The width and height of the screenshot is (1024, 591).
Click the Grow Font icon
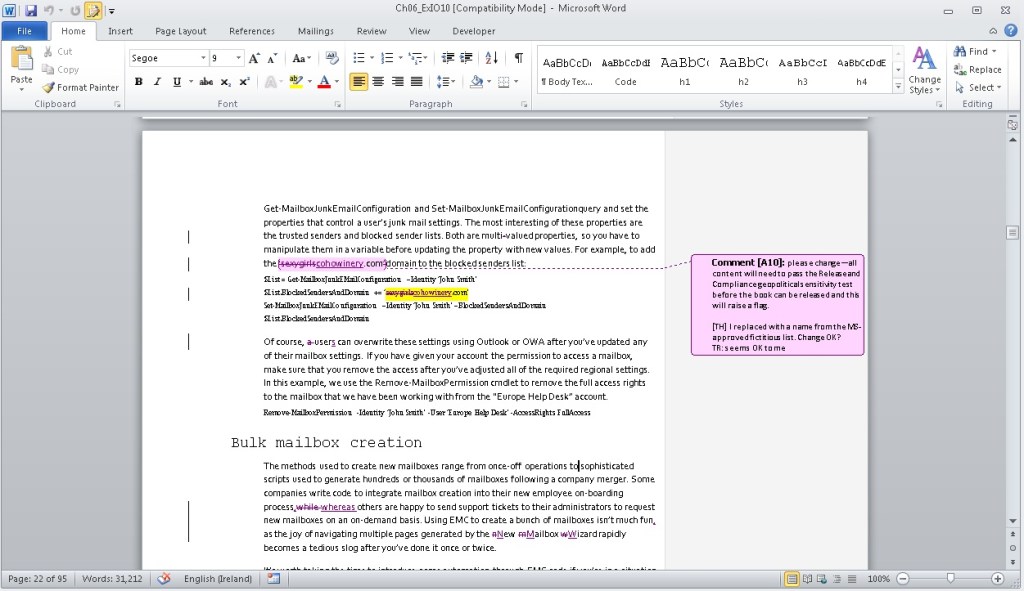(254, 58)
